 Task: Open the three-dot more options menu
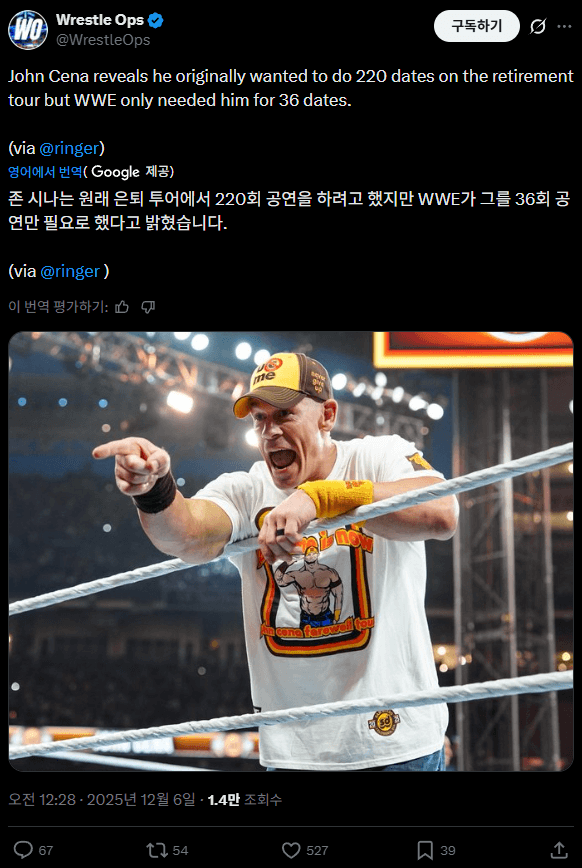(x=564, y=26)
